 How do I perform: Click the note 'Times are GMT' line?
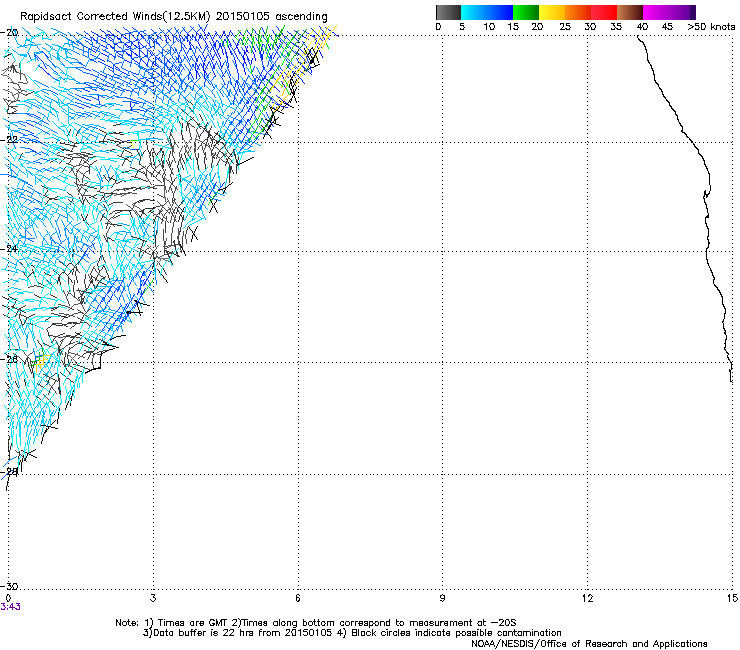(x=316, y=623)
